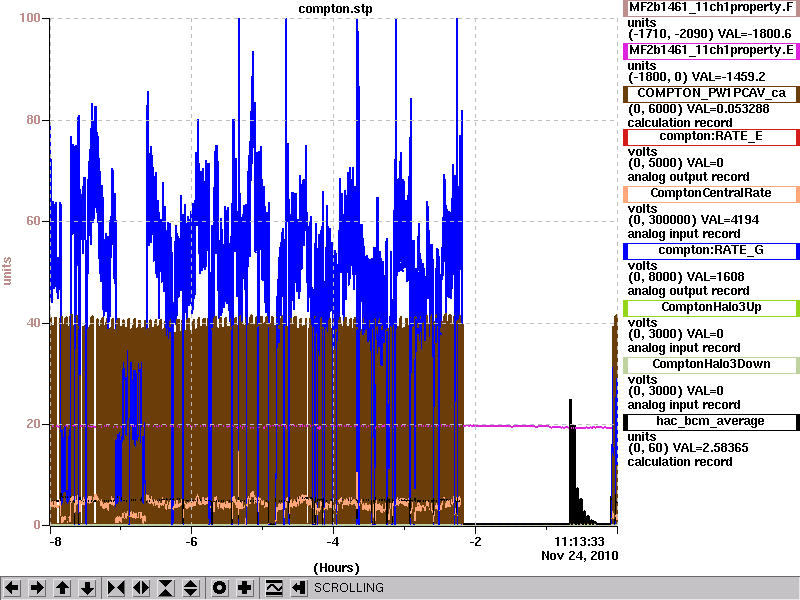Click the vertical up-down arrows zoom icon
Viewport: 800px width, 600px height.
191,588
